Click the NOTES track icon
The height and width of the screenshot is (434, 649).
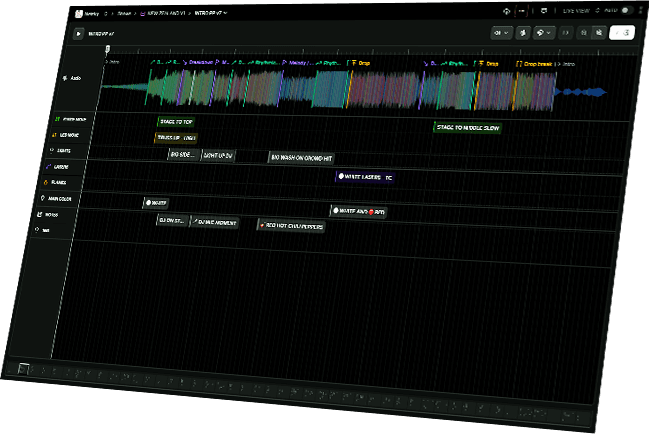pyautogui.click(x=40, y=214)
